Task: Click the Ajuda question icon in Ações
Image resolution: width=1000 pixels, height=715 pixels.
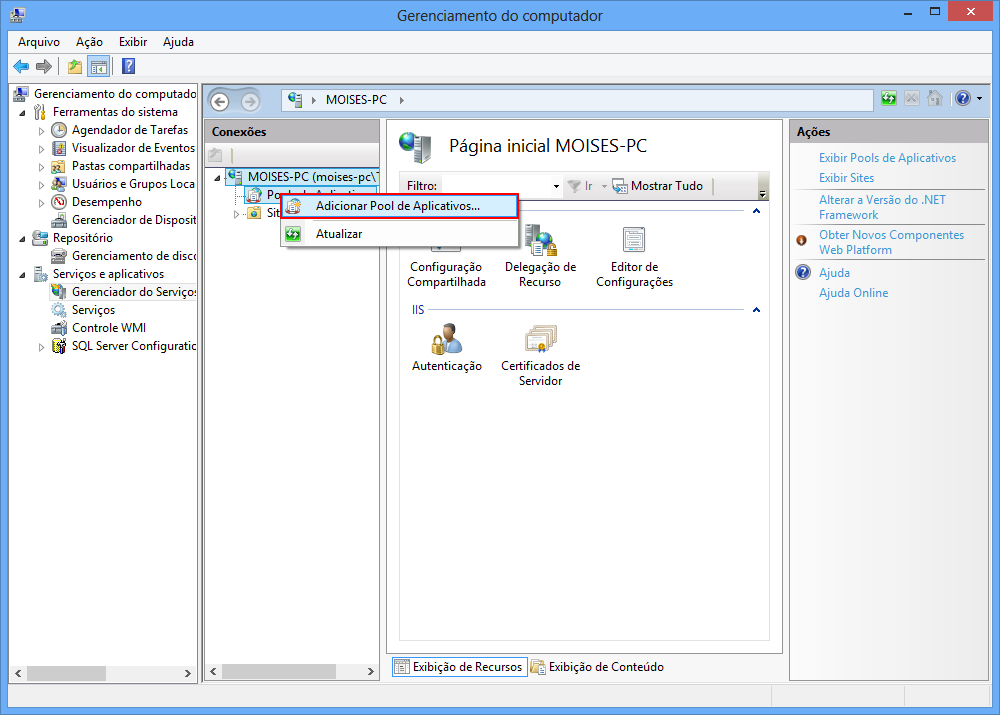Action: pos(803,272)
